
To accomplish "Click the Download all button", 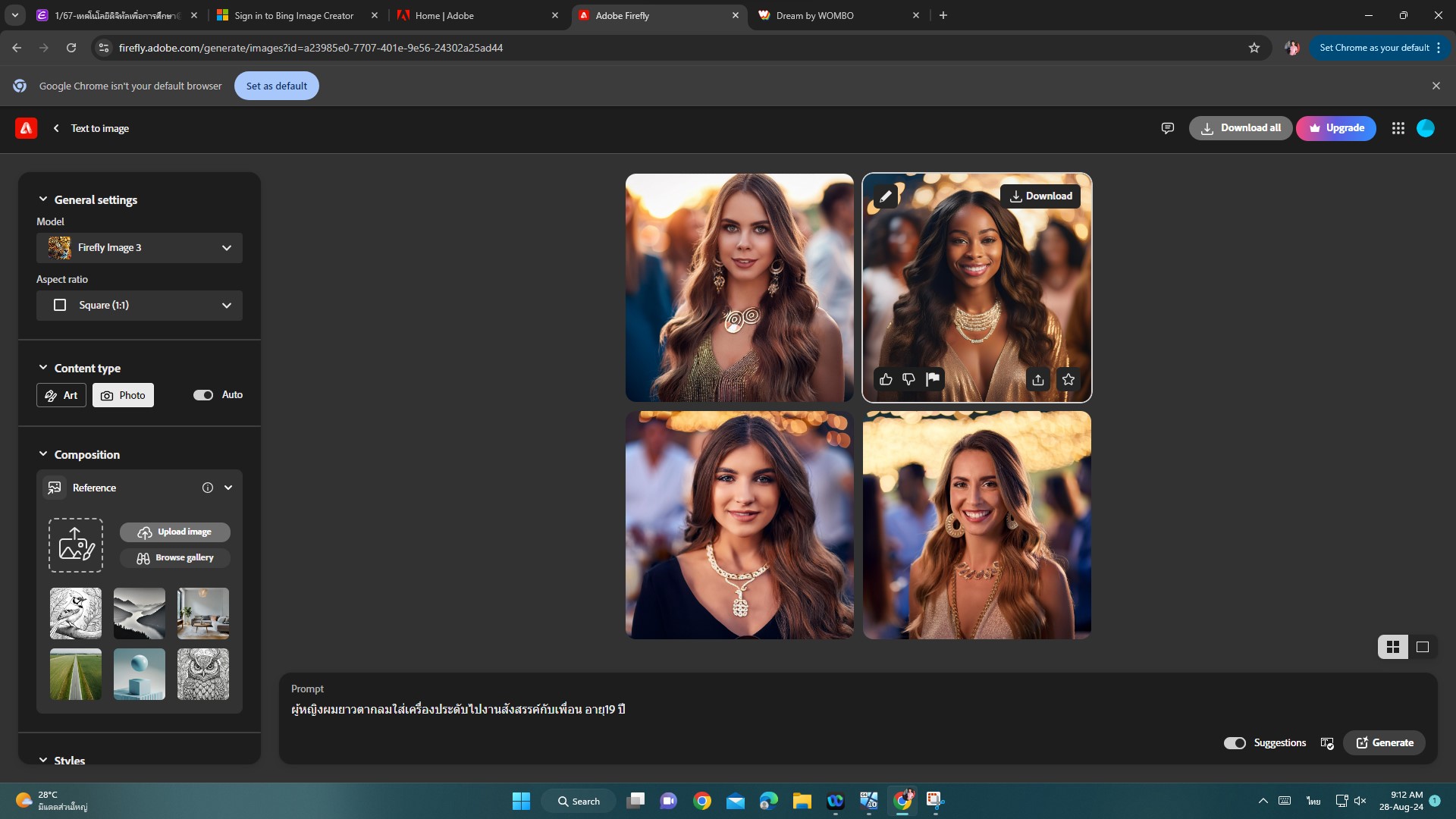I will pyautogui.click(x=1241, y=128).
